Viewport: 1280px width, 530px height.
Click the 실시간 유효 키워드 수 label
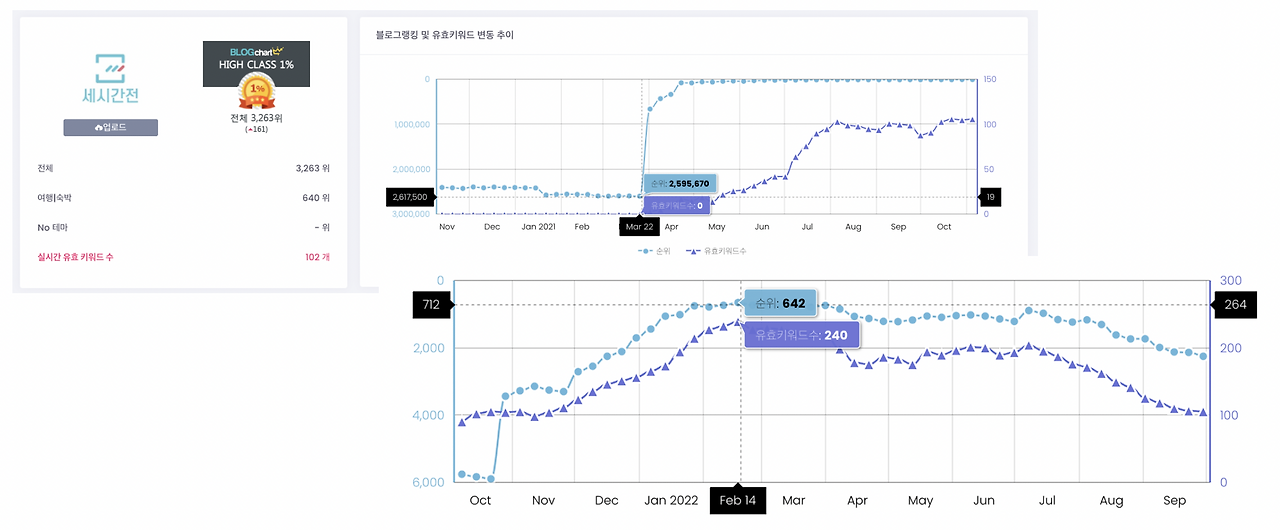75,257
